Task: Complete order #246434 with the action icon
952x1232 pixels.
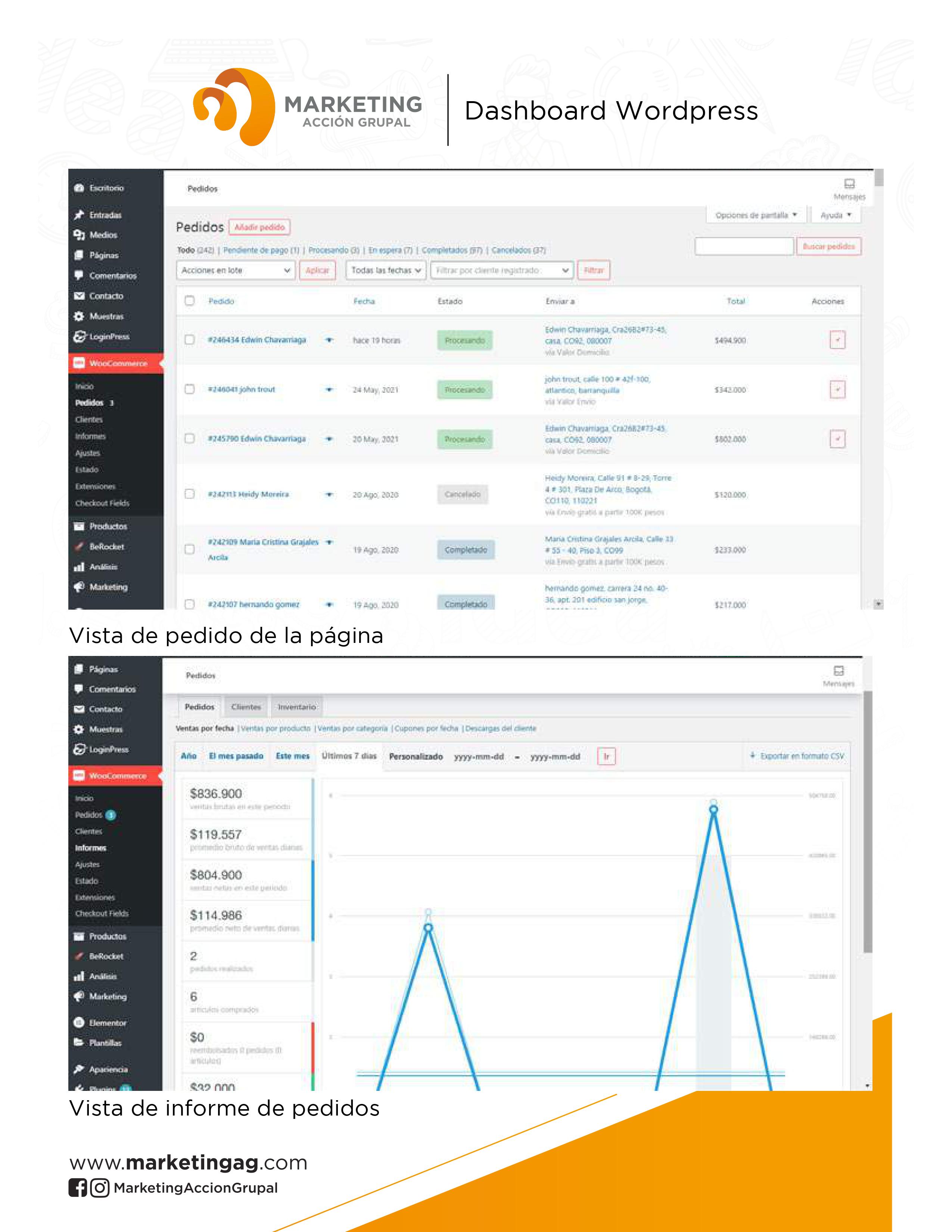Action: [837, 340]
